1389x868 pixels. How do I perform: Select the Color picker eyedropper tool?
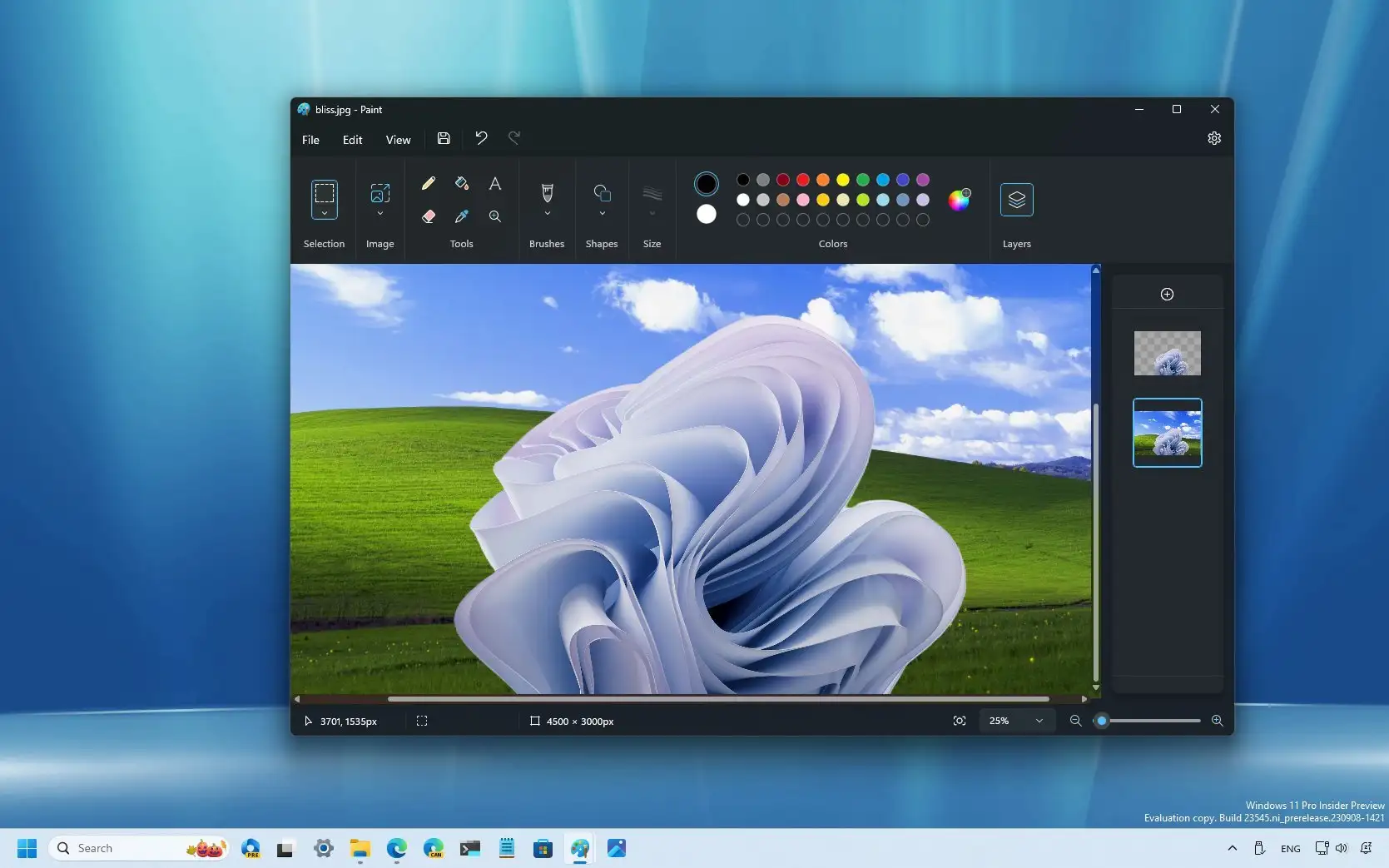pos(462,216)
